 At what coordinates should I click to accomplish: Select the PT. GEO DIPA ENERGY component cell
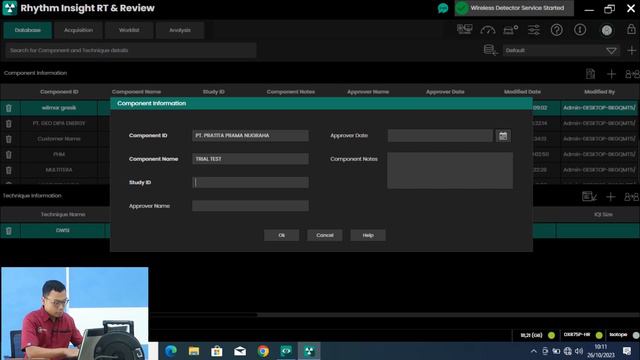point(59,123)
